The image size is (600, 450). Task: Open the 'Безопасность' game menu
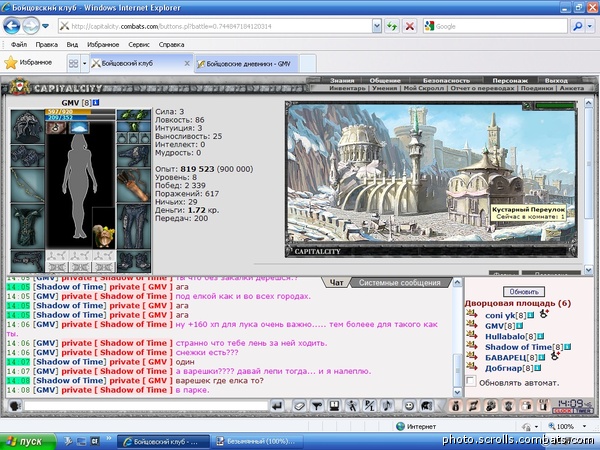click(446, 80)
